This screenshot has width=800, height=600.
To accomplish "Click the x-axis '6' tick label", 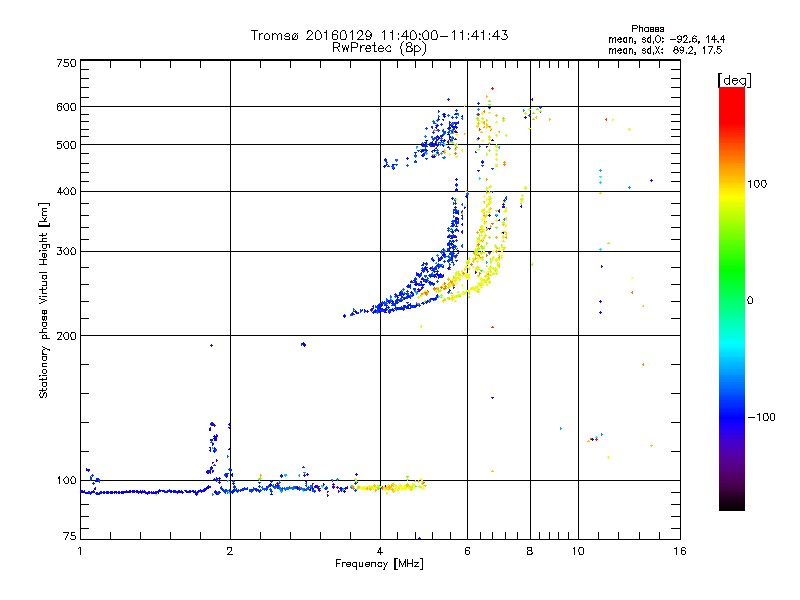I will point(467,551).
